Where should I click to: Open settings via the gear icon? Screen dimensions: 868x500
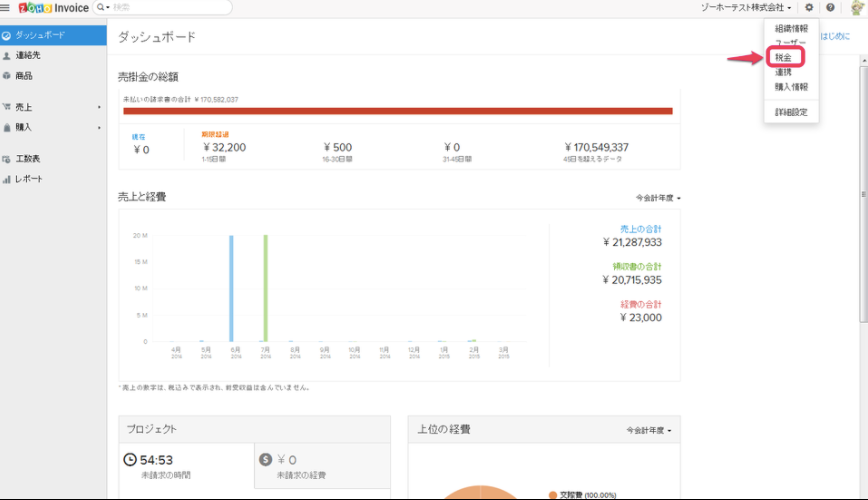[x=809, y=8]
